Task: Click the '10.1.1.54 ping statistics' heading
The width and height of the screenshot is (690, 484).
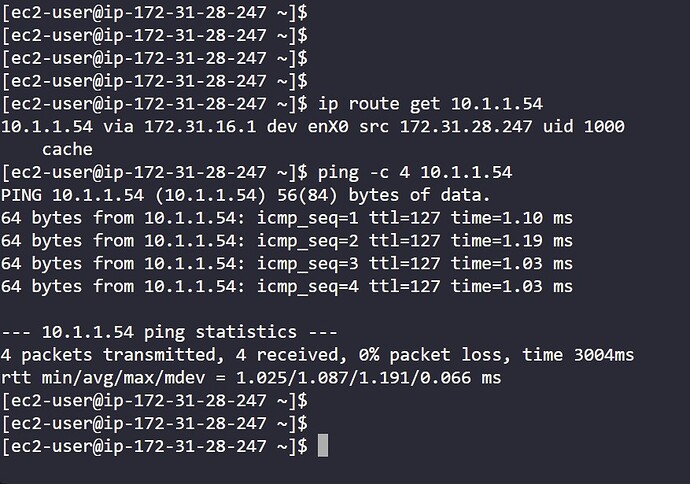Action: coord(169,332)
